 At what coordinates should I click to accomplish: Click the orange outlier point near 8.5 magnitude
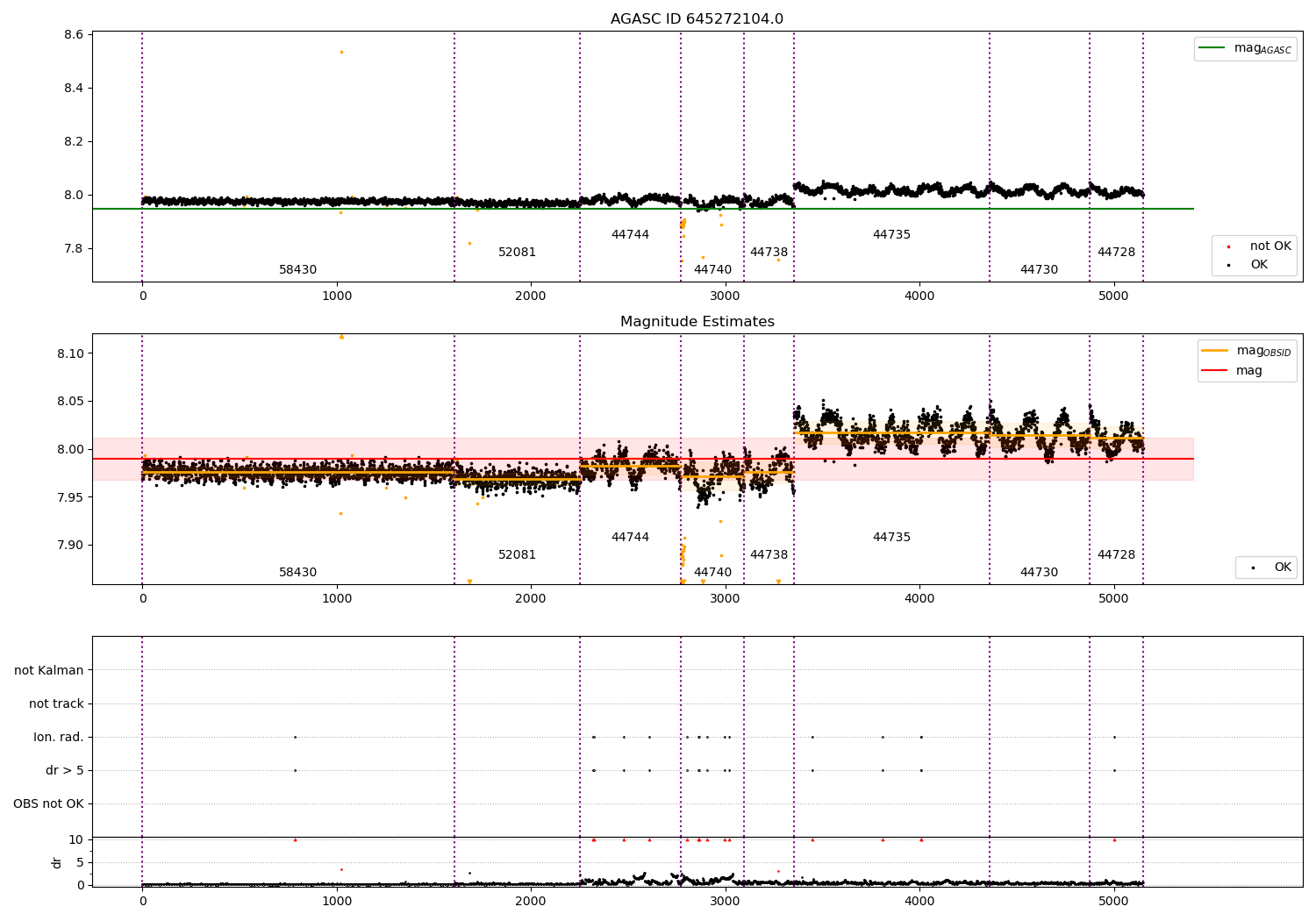tap(341, 52)
